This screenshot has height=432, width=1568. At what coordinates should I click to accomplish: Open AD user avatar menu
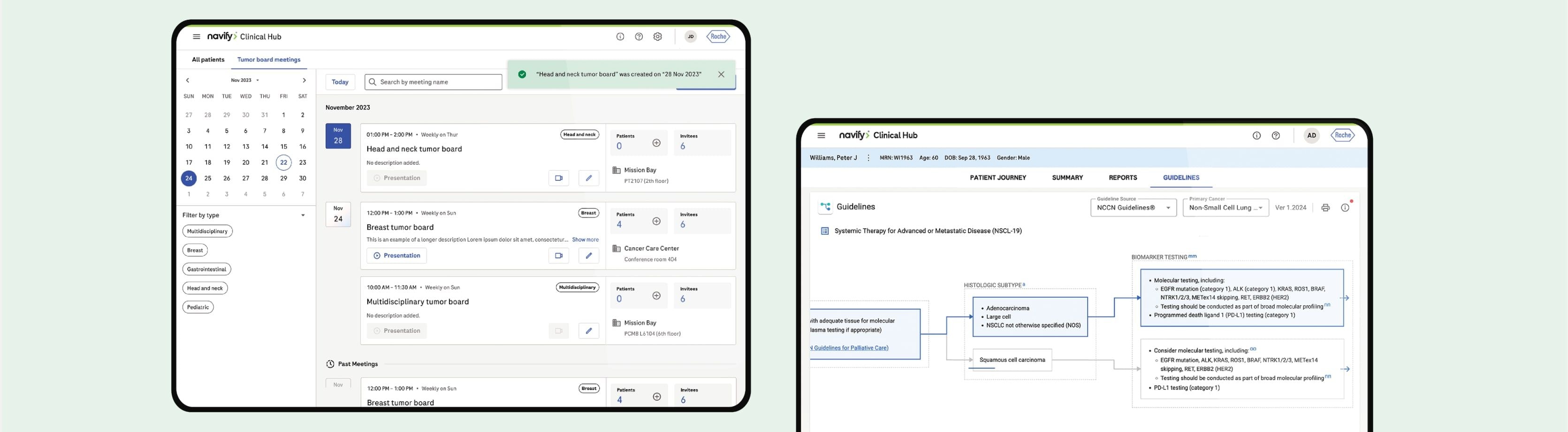coord(1312,135)
